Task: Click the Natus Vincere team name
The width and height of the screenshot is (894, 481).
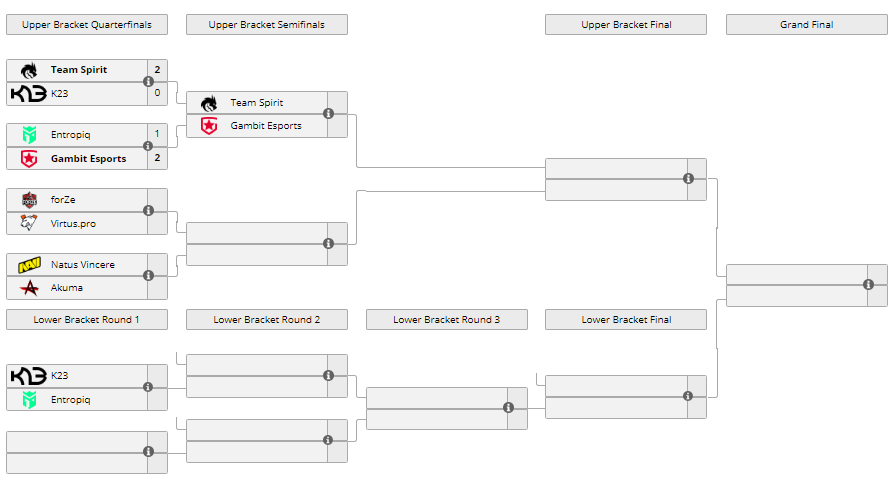Action: [82, 265]
